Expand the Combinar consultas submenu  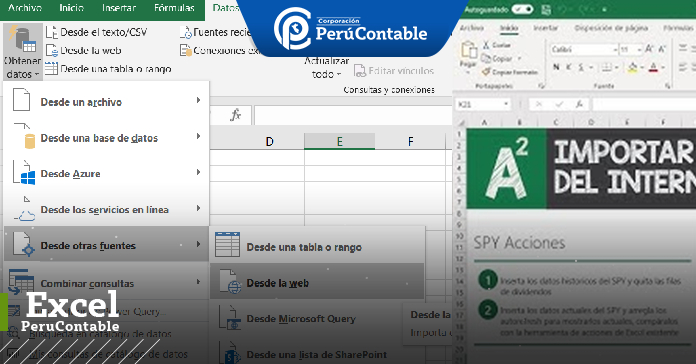(107, 283)
